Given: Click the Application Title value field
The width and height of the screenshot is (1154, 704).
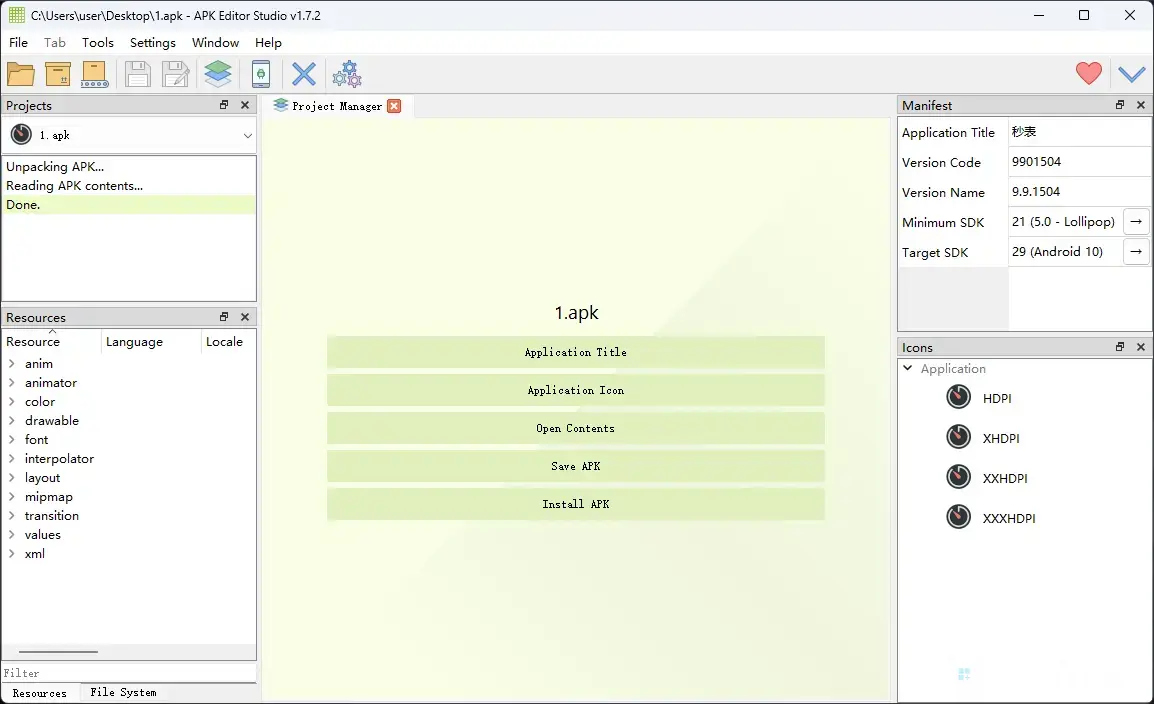Looking at the screenshot, I should [1079, 132].
